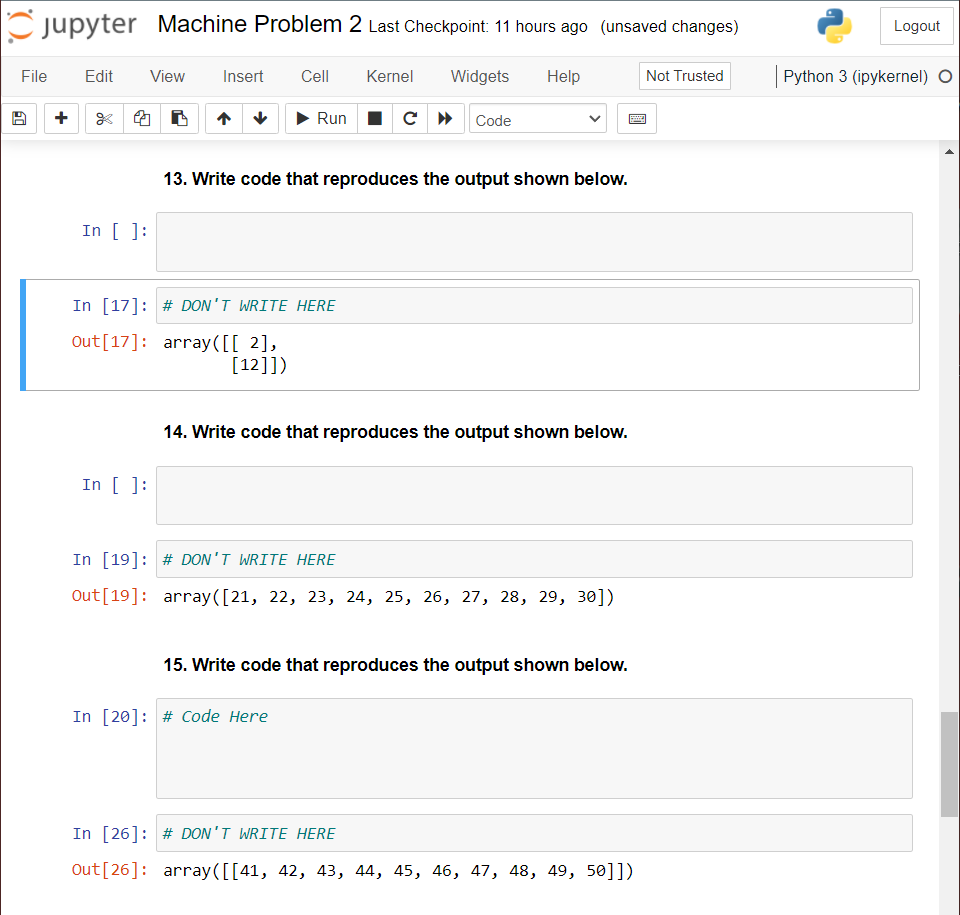
Task: Click the '# Code Here' cell In [20]
Action: click(x=534, y=748)
